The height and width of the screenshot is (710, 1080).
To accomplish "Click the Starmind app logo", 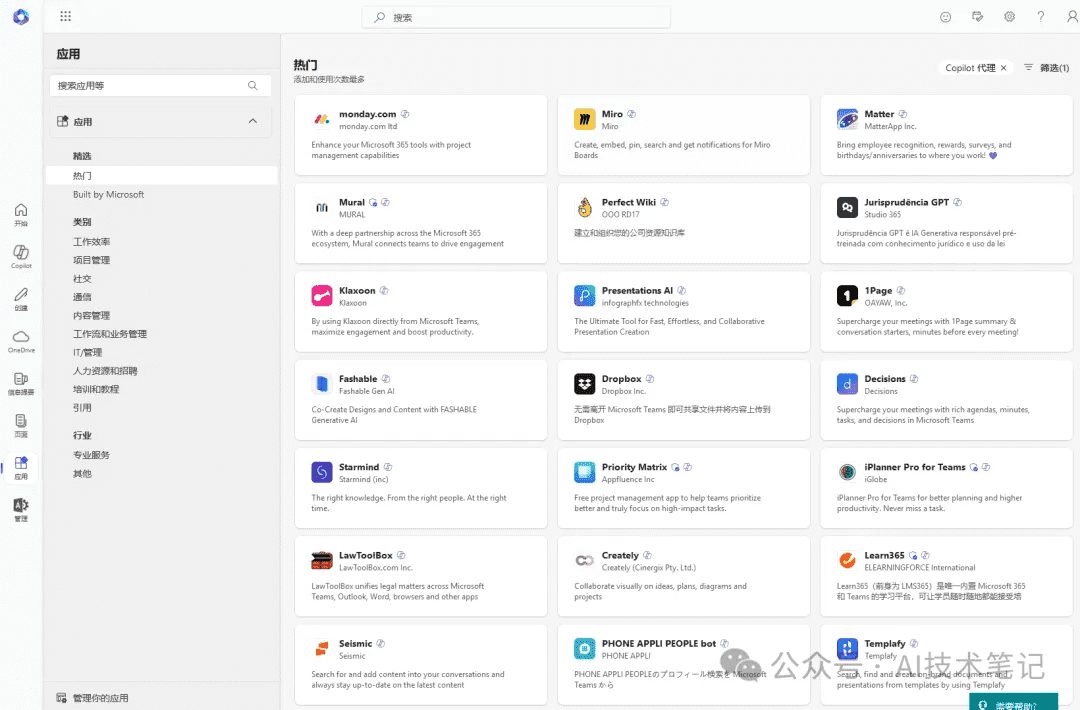I will pos(322,472).
